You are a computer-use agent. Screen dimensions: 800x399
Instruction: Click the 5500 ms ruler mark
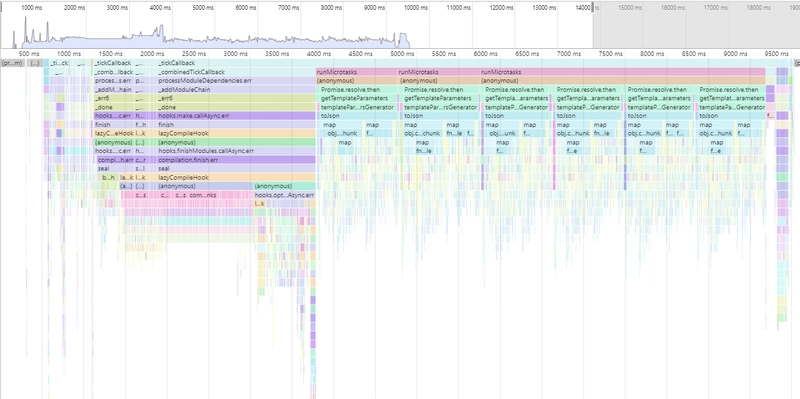(443, 54)
